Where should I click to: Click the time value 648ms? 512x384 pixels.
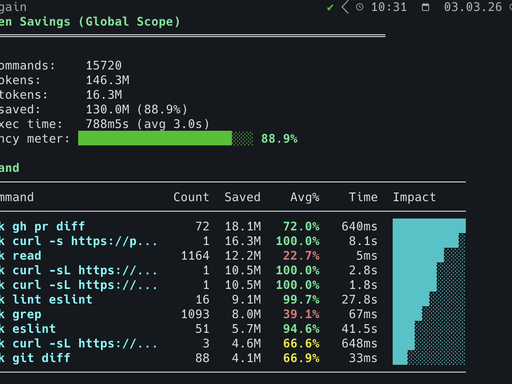(359, 343)
